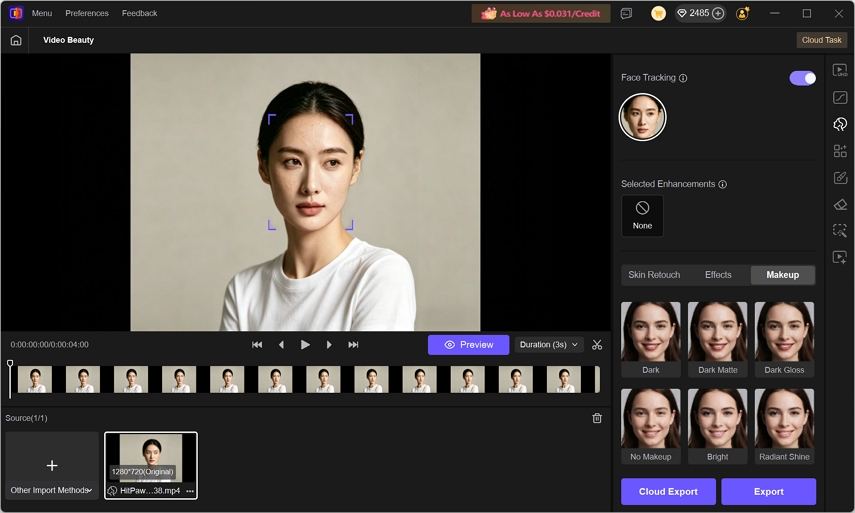This screenshot has height=513, width=855.
Task: Click the Face Tracking info icon
Action: 683,78
